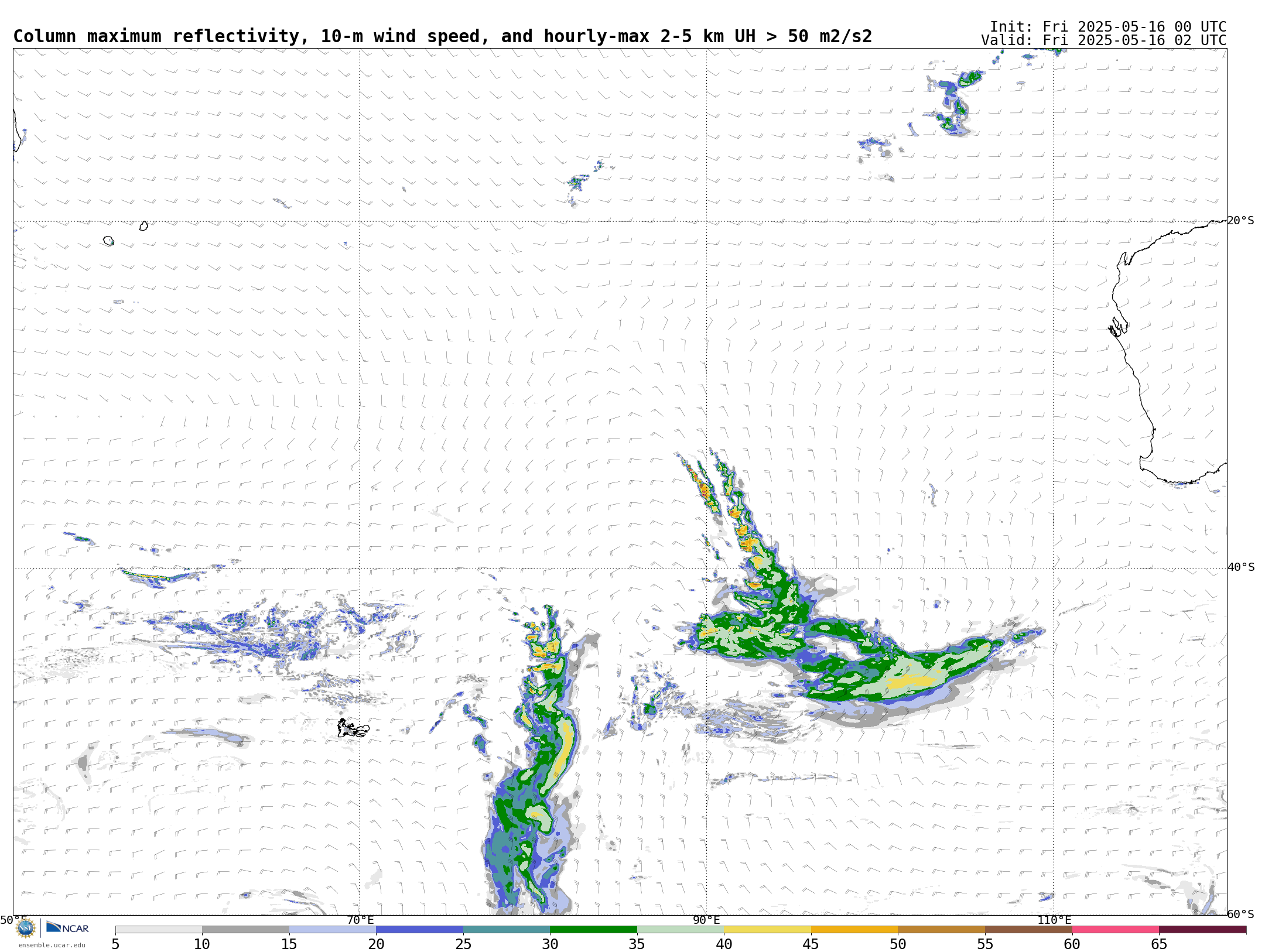The height and width of the screenshot is (952, 1265).
Task: Click the Kerguelen Islands outline near 70°E
Action: tap(353, 728)
